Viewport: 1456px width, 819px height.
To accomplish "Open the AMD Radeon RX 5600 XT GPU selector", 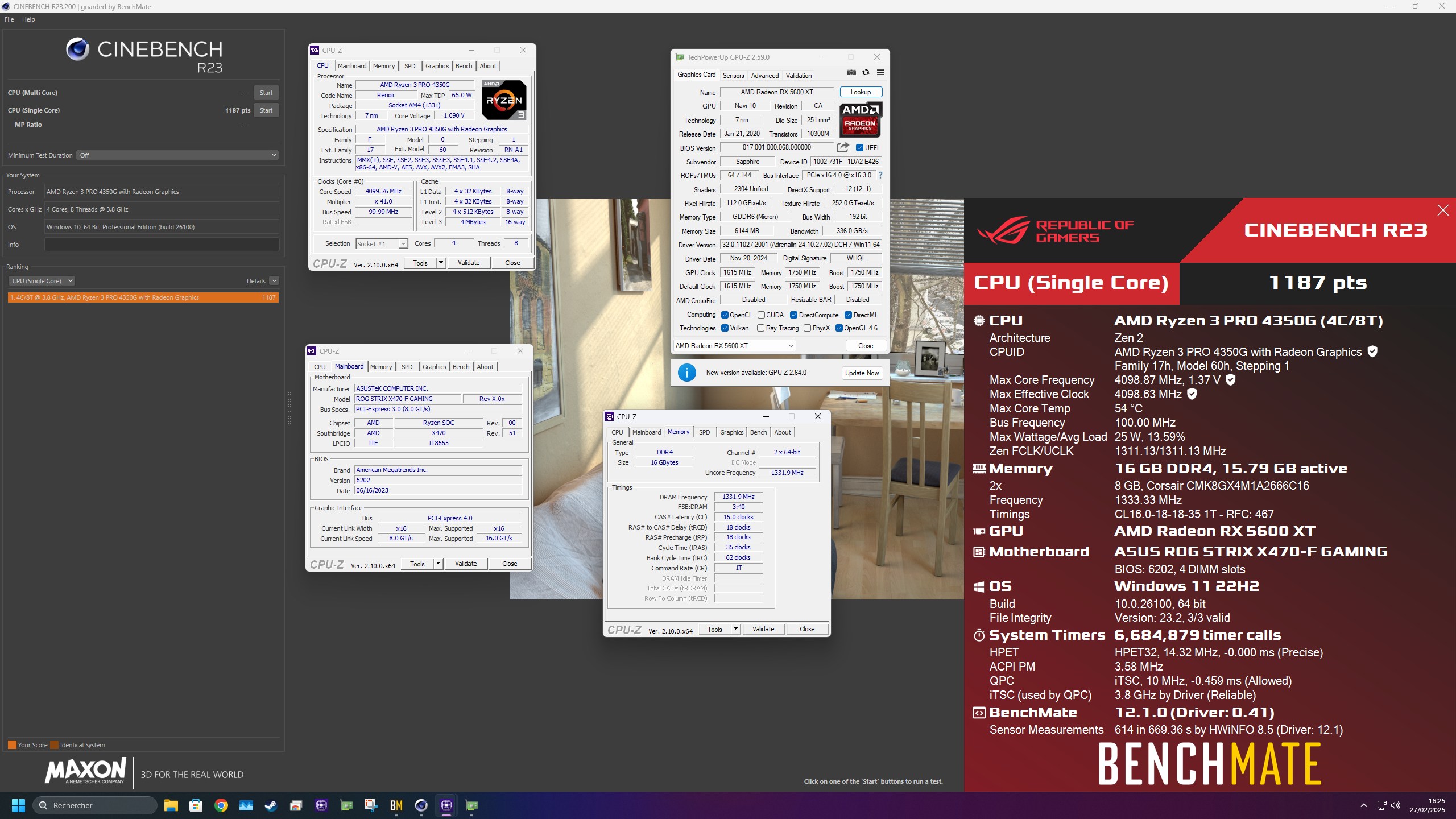I will (x=734, y=346).
